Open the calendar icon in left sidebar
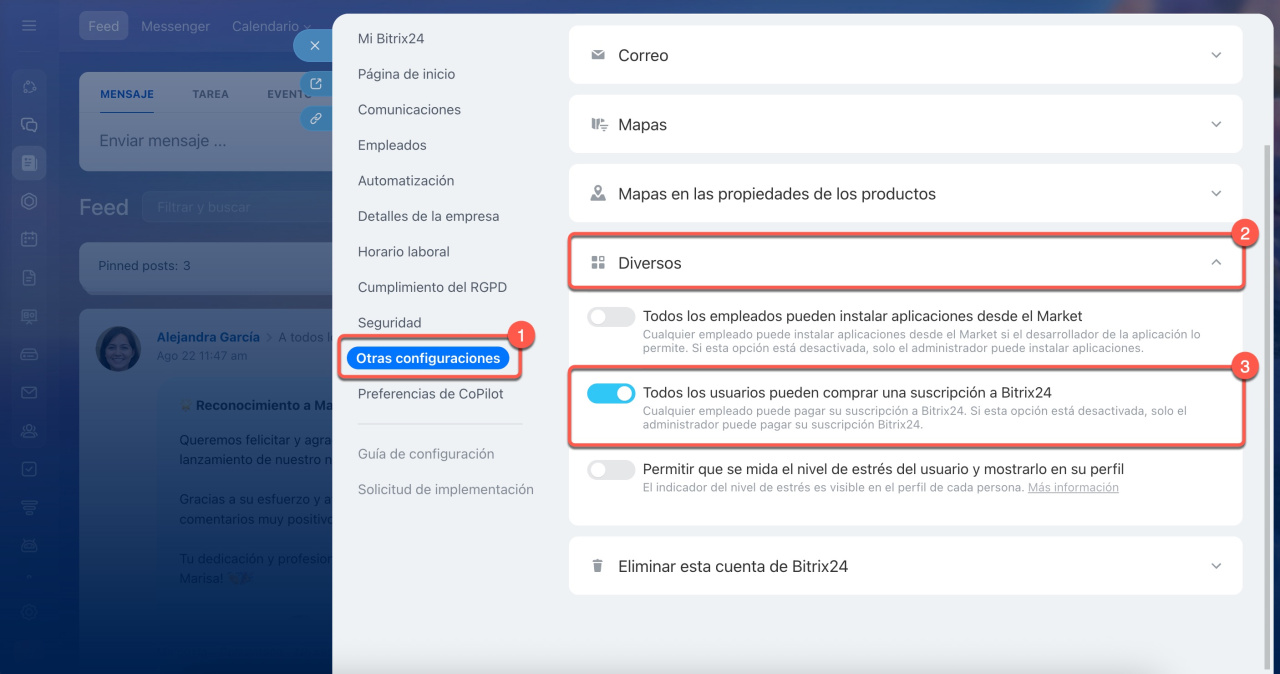 29,239
